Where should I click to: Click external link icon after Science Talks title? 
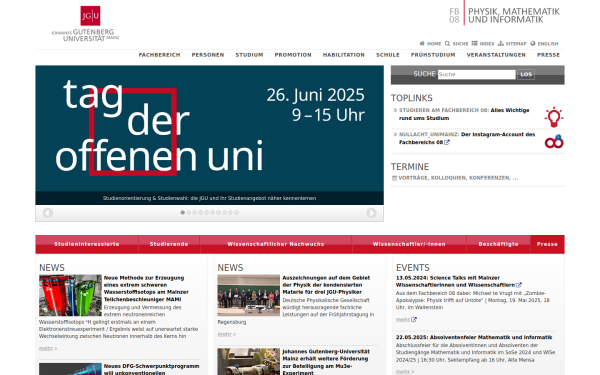pos(518,285)
